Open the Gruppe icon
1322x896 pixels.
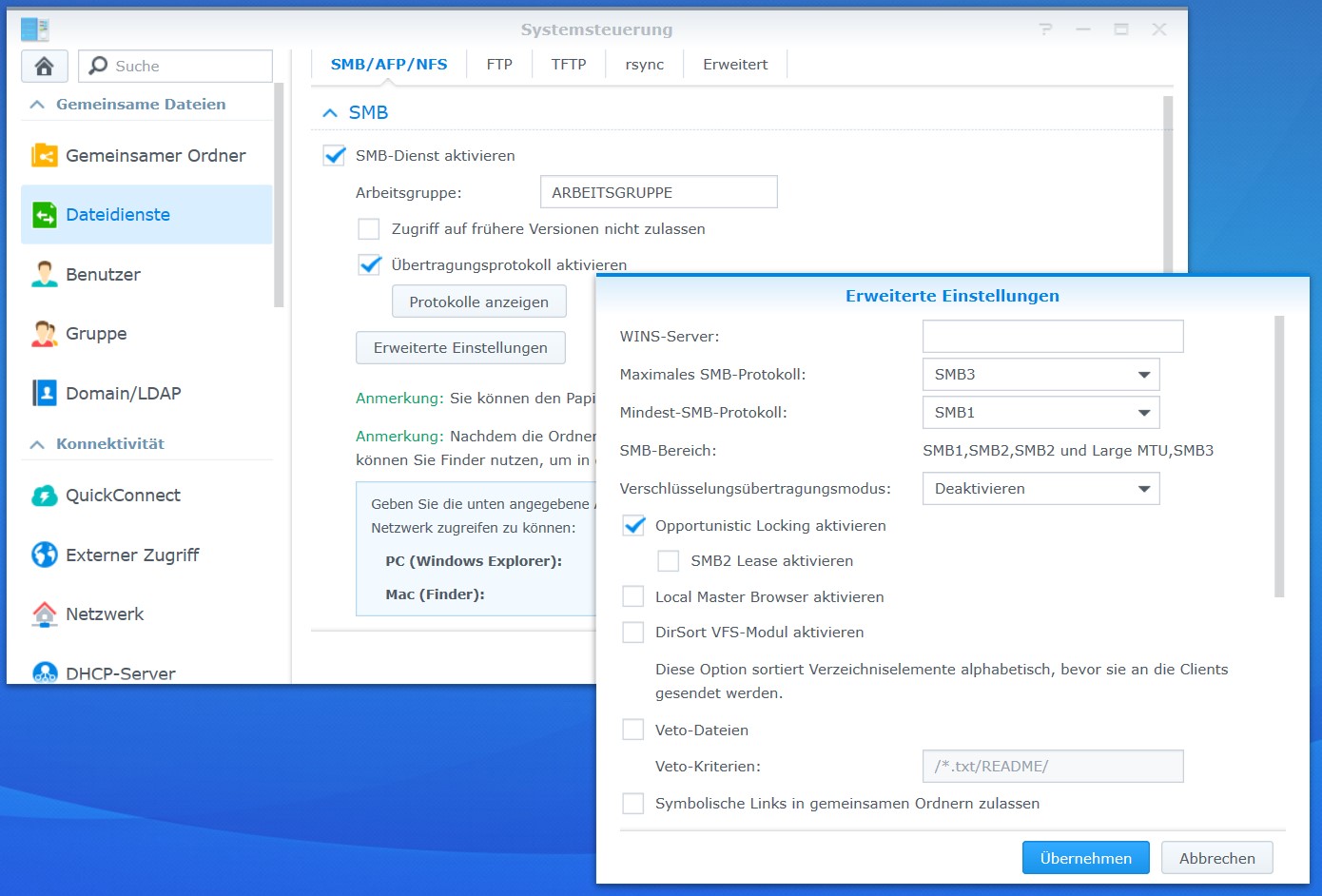(44, 334)
